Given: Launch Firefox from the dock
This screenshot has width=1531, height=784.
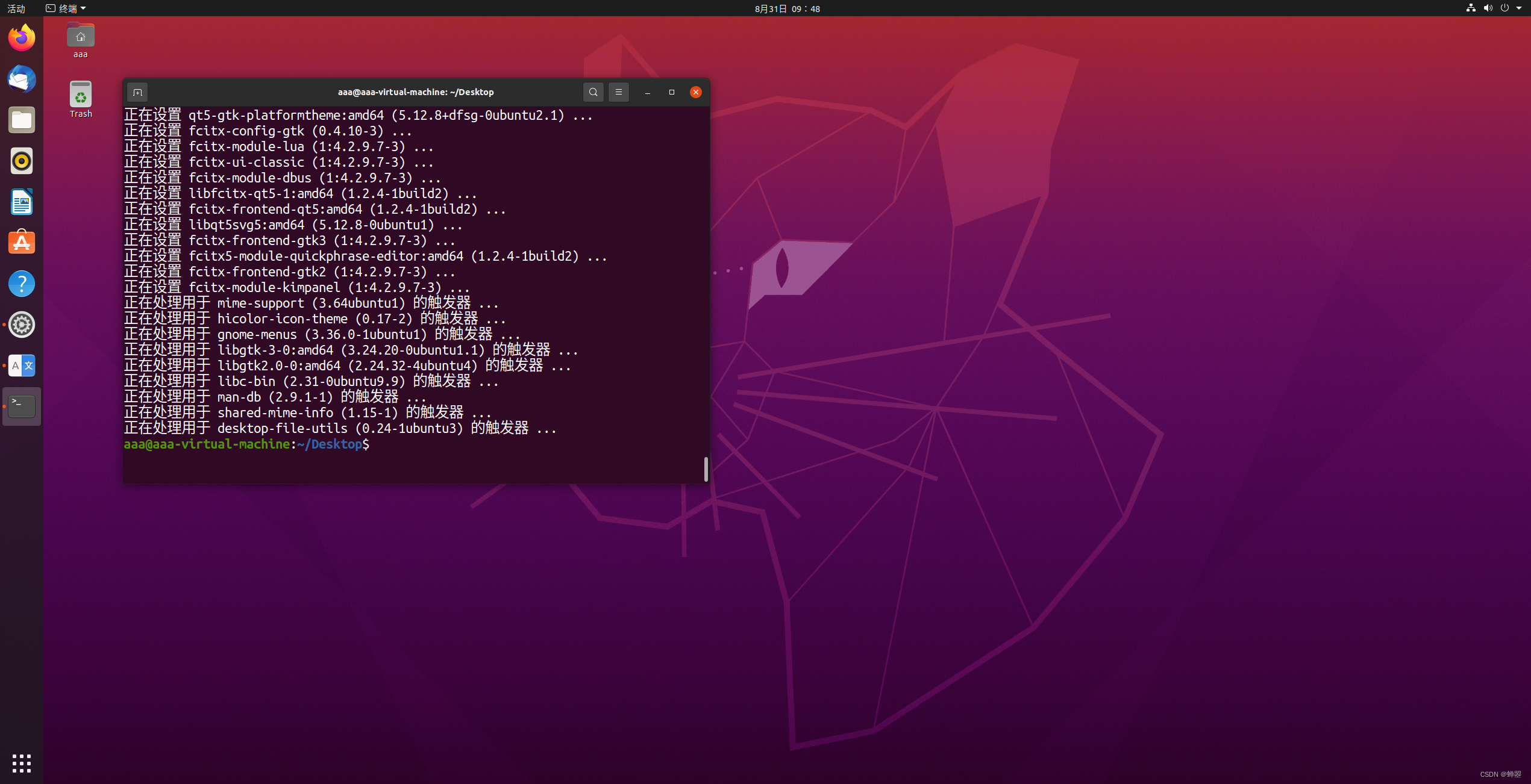Looking at the screenshot, I should 22,39.
